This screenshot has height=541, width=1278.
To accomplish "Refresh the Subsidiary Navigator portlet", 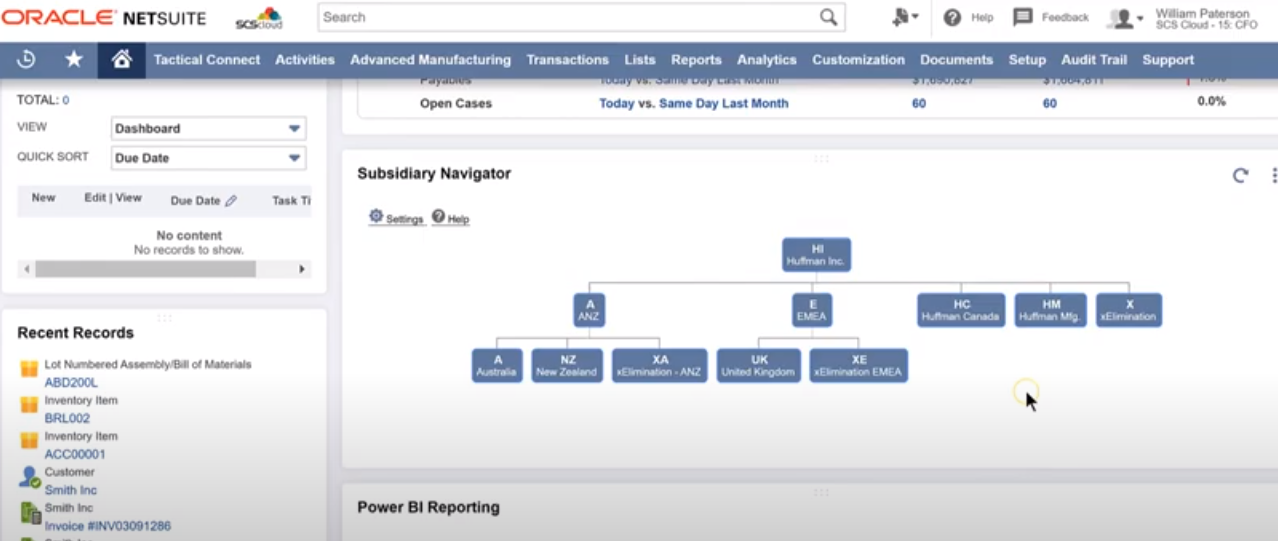I will 1240,175.
